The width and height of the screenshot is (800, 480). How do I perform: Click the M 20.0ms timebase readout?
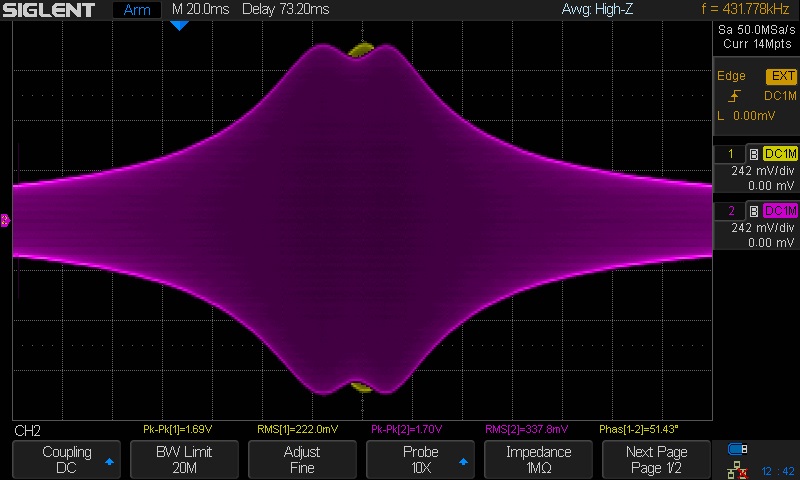point(199,10)
